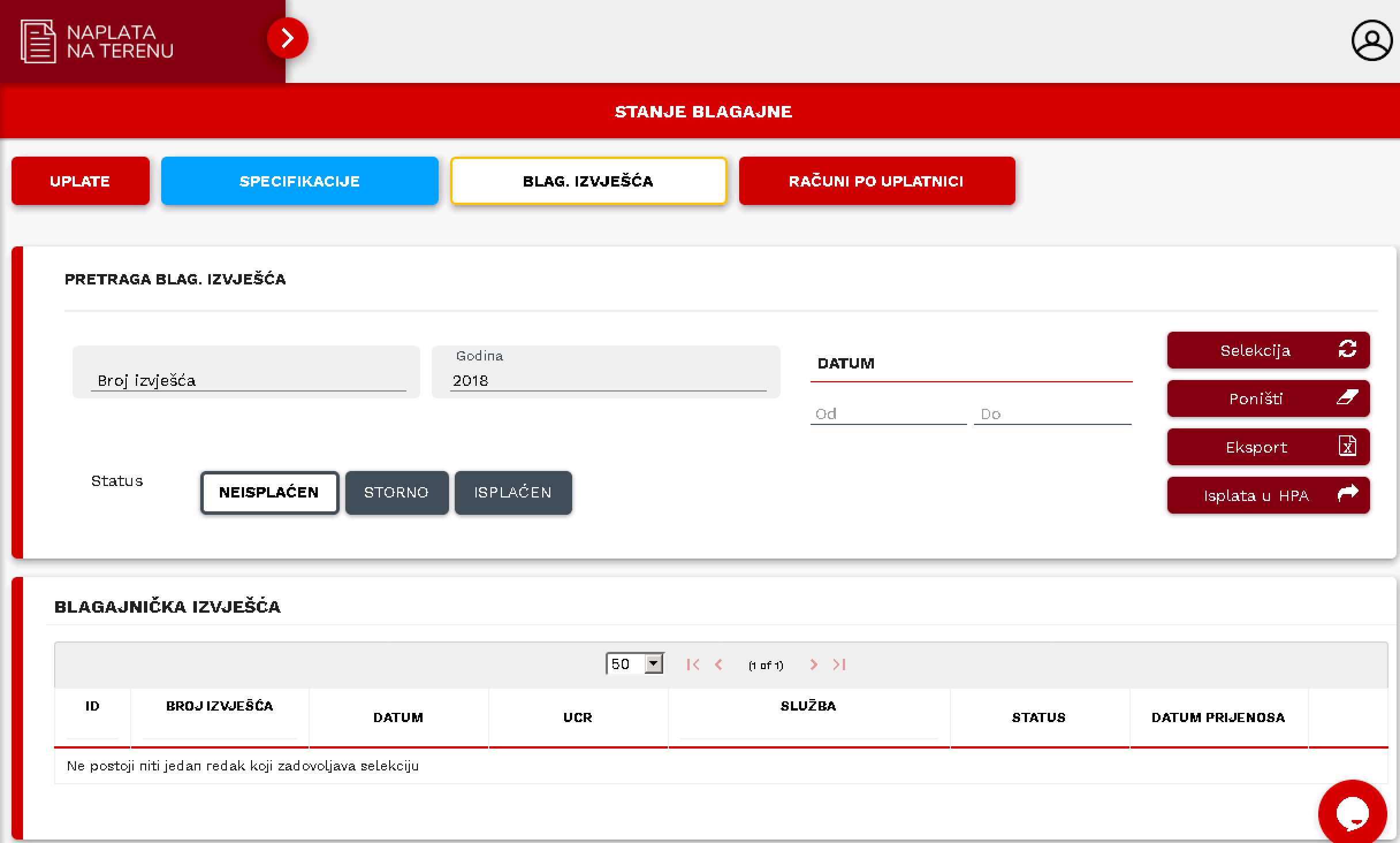1400x843 pixels.
Task: Click the Eksport button with Excel icon
Action: (x=1268, y=447)
